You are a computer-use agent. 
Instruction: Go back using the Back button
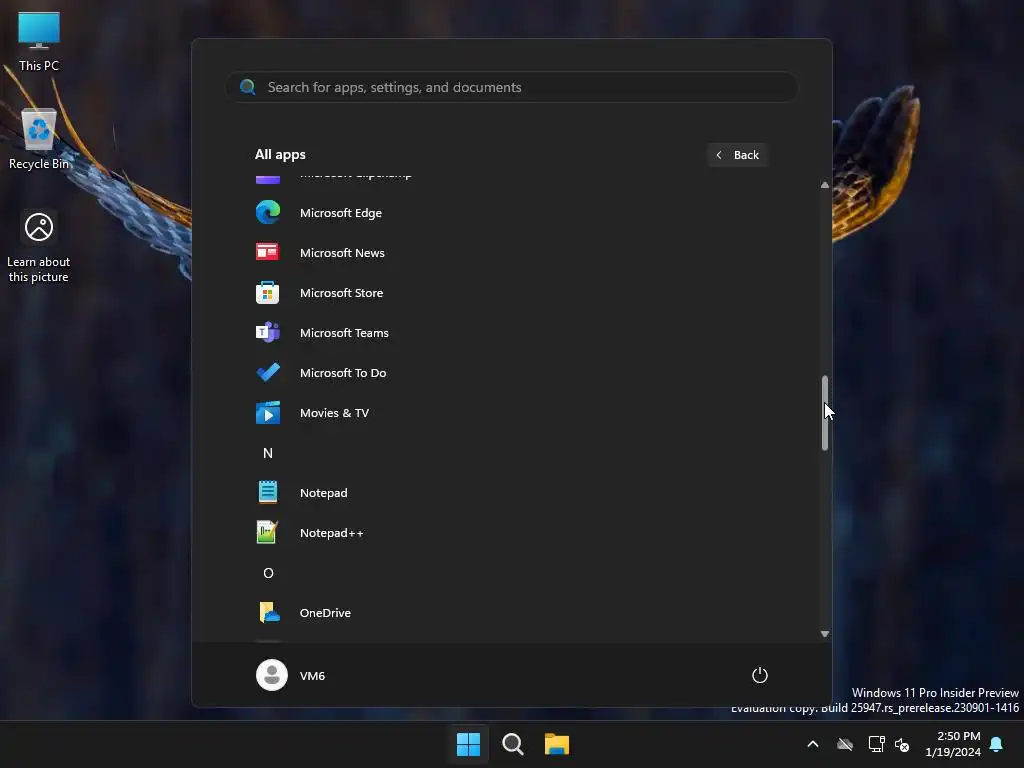[737, 155]
